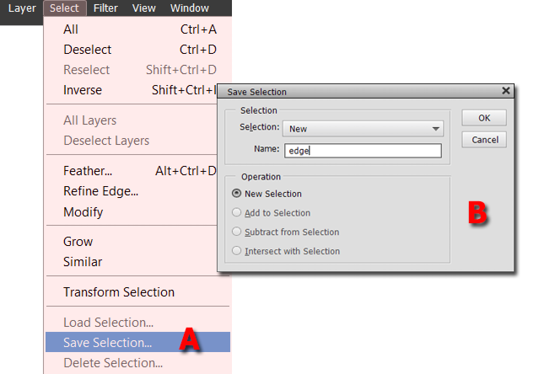Open the Filter menu
This screenshot has height=374, width=538.
click(x=105, y=8)
